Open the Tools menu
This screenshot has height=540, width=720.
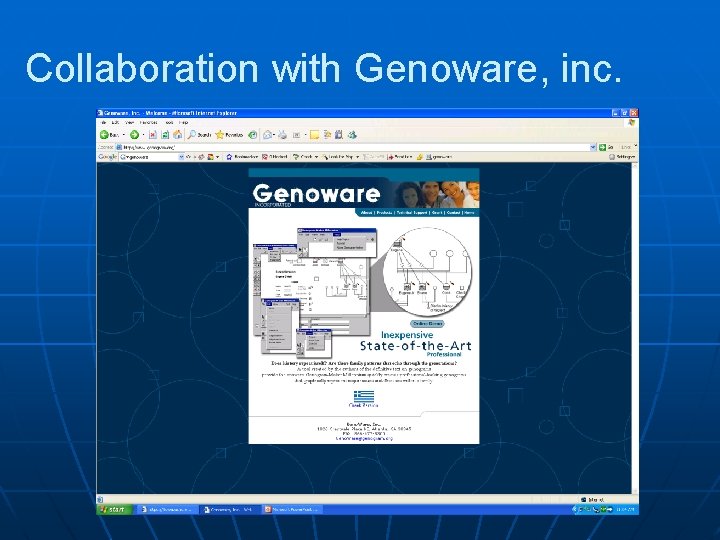pos(169,123)
